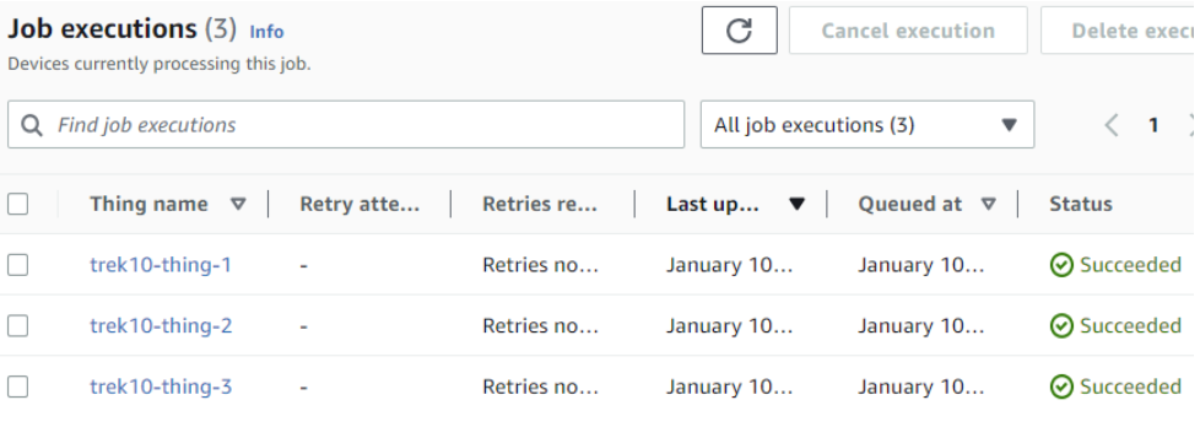Click the Succeeded icon for trek10-thing-1
Viewport: 1200px width, 427px height.
tap(1062, 265)
